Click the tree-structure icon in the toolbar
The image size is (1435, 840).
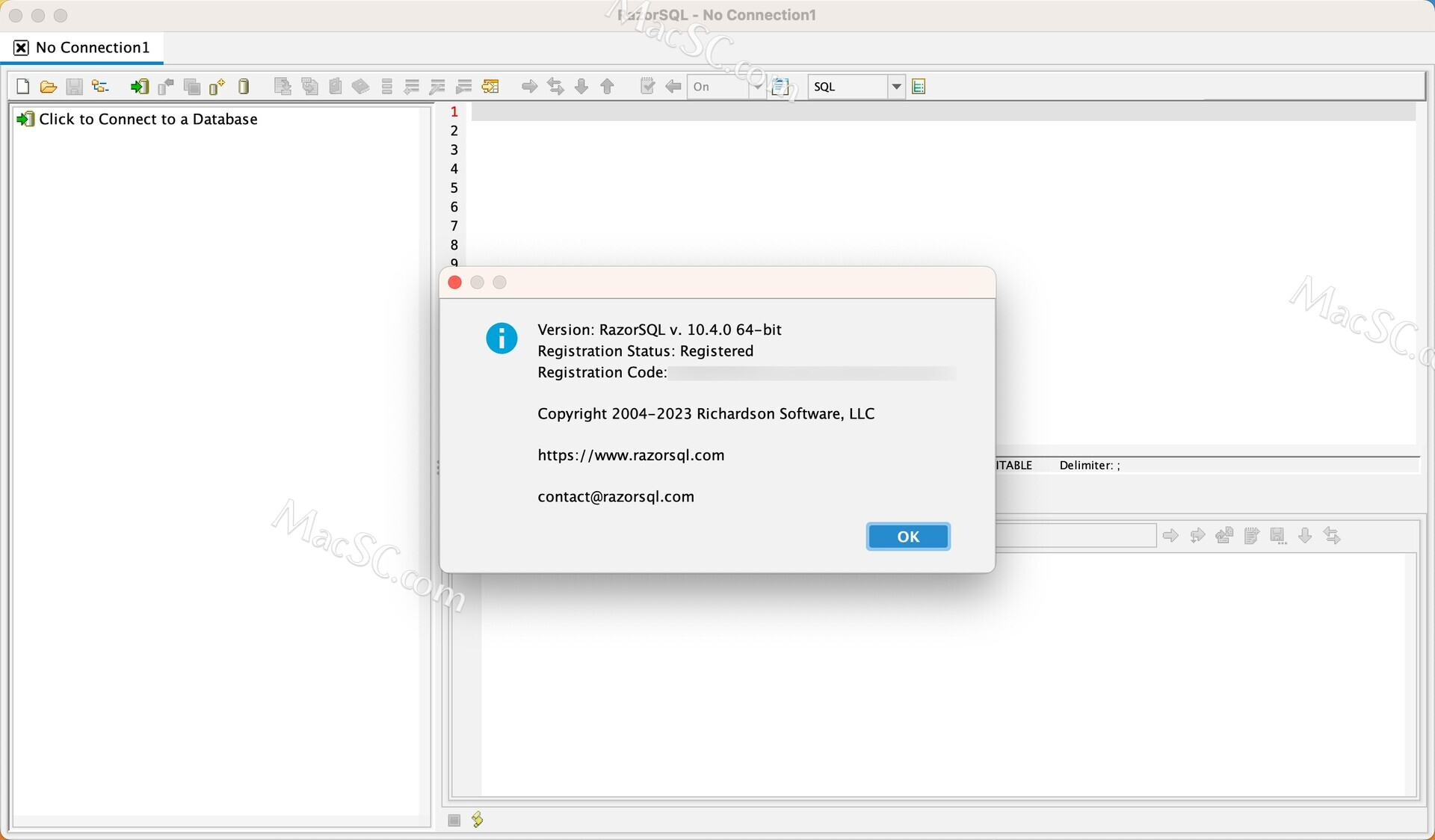point(100,87)
